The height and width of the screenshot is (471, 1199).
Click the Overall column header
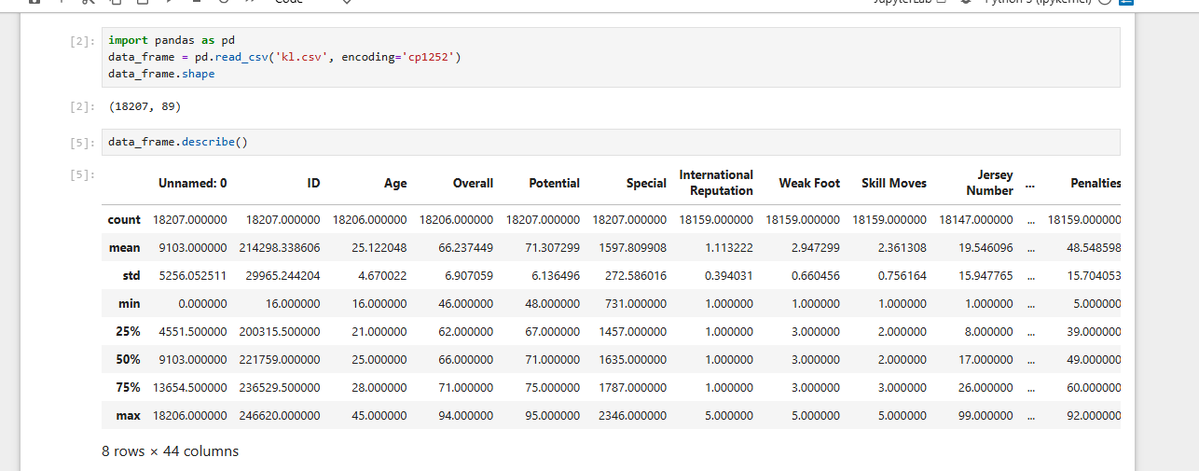tap(473, 184)
